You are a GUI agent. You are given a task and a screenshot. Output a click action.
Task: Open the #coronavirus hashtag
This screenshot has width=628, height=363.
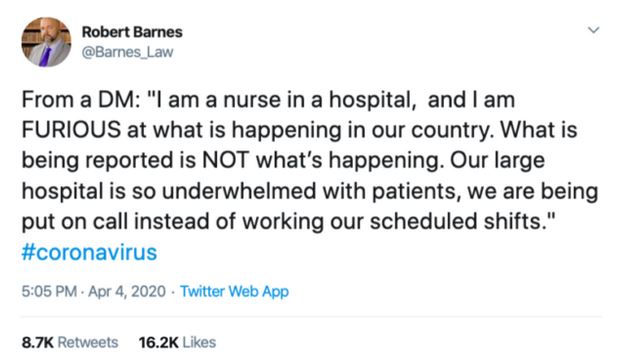(x=89, y=252)
